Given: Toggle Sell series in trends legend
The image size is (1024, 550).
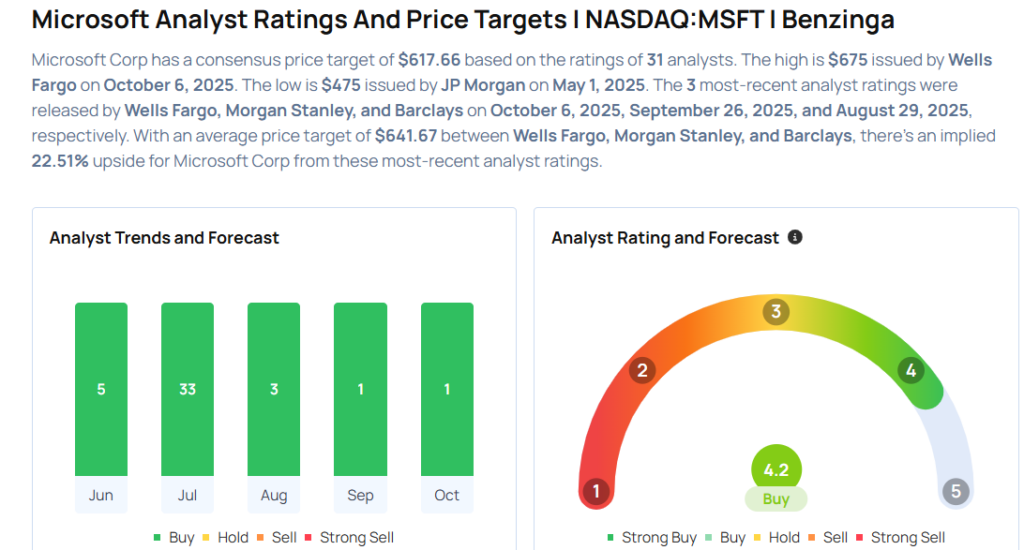Looking at the screenshot, I should point(276,537).
